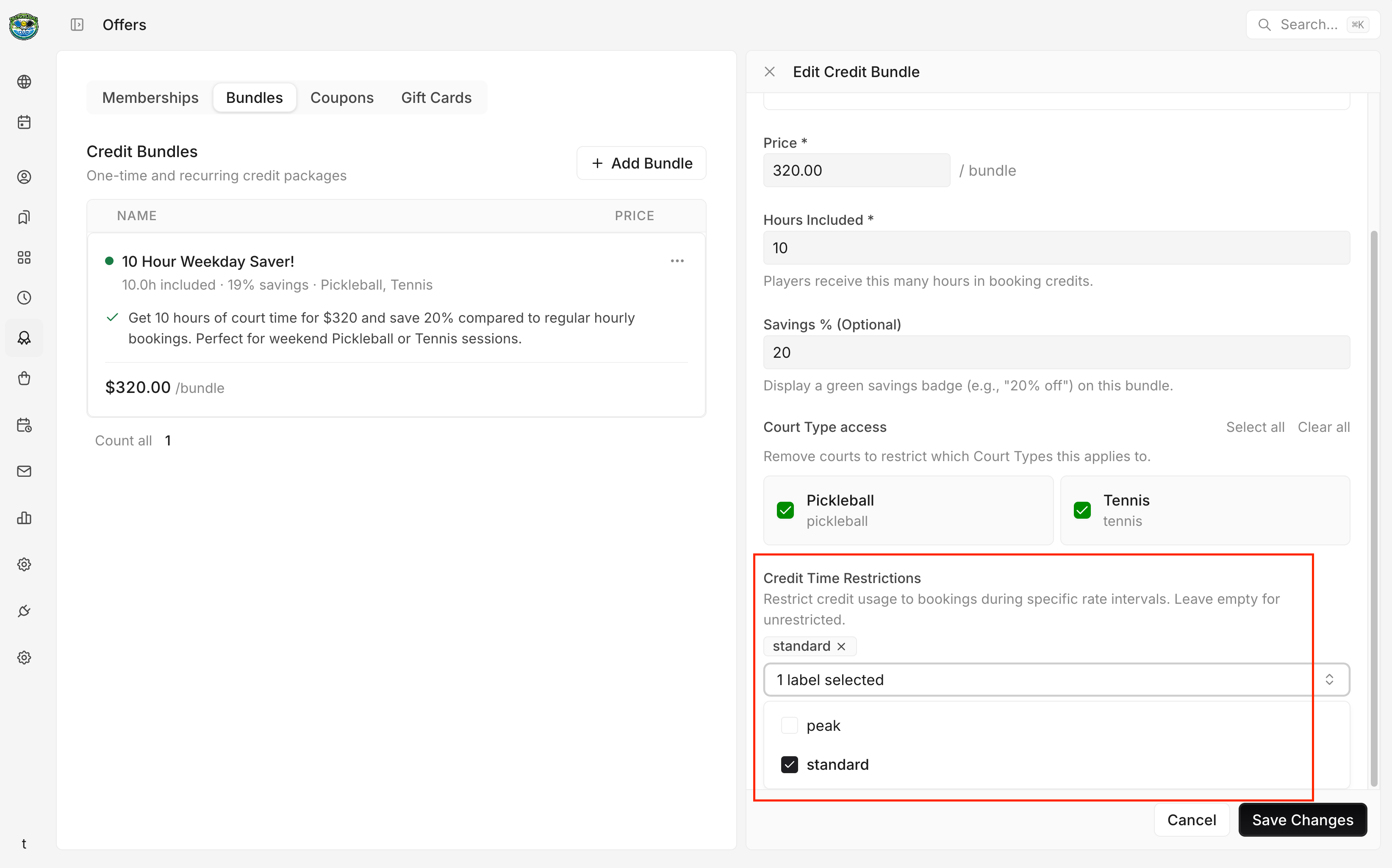Open the clock icon in sidebar

[24, 297]
